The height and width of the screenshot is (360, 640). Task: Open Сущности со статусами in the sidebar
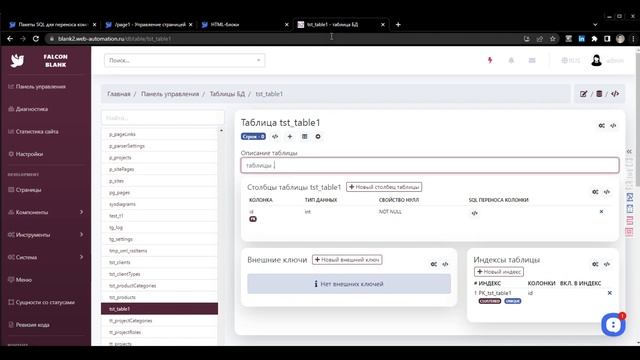click(45, 302)
